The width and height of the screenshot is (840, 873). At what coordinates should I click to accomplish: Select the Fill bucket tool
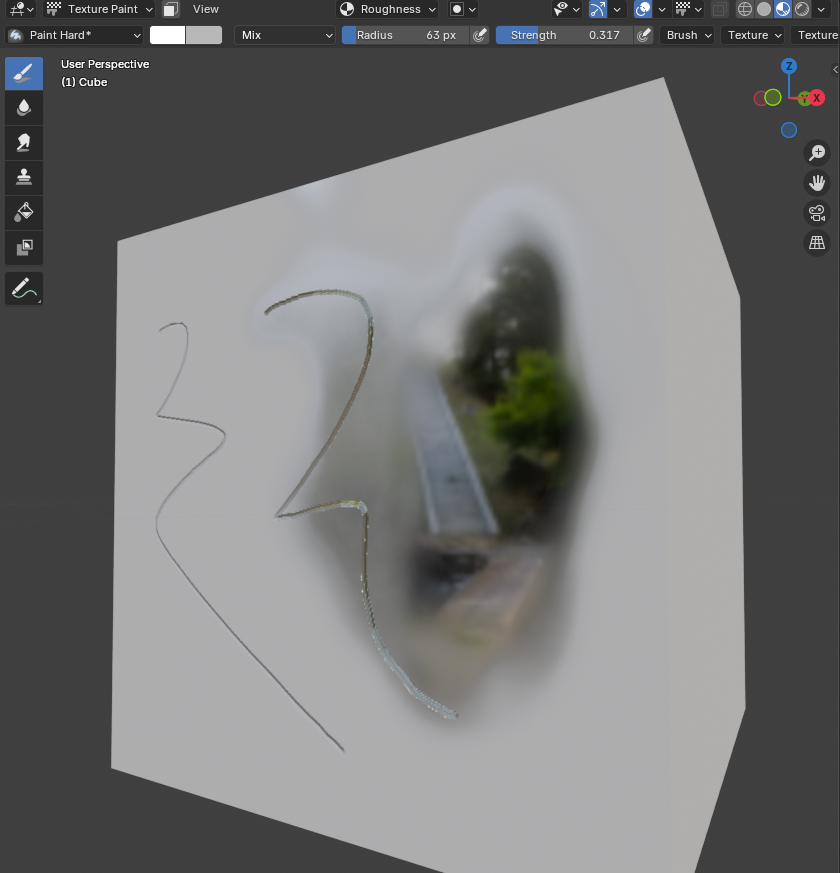click(24, 212)
